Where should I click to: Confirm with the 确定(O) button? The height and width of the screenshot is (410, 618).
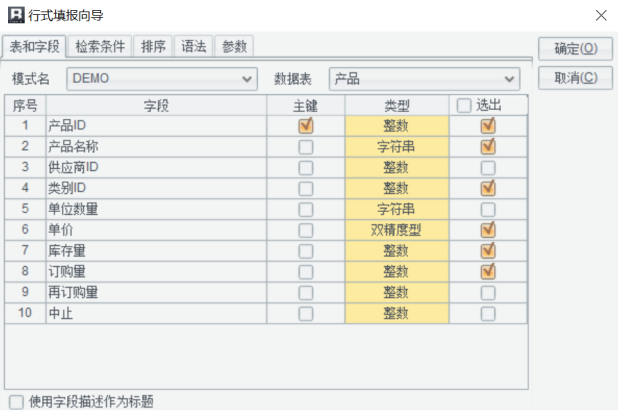click(x=575, y=49)
